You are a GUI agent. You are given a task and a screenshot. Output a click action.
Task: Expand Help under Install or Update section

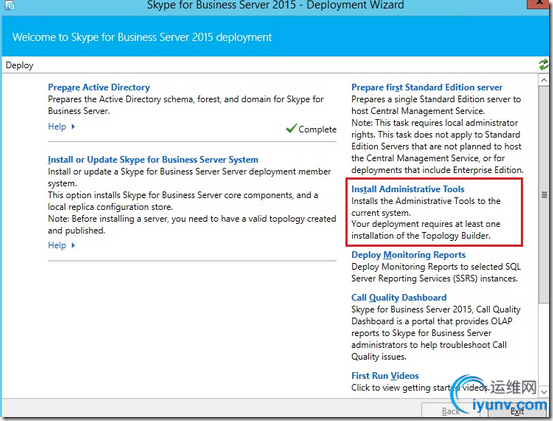click(x=61, y=245)
